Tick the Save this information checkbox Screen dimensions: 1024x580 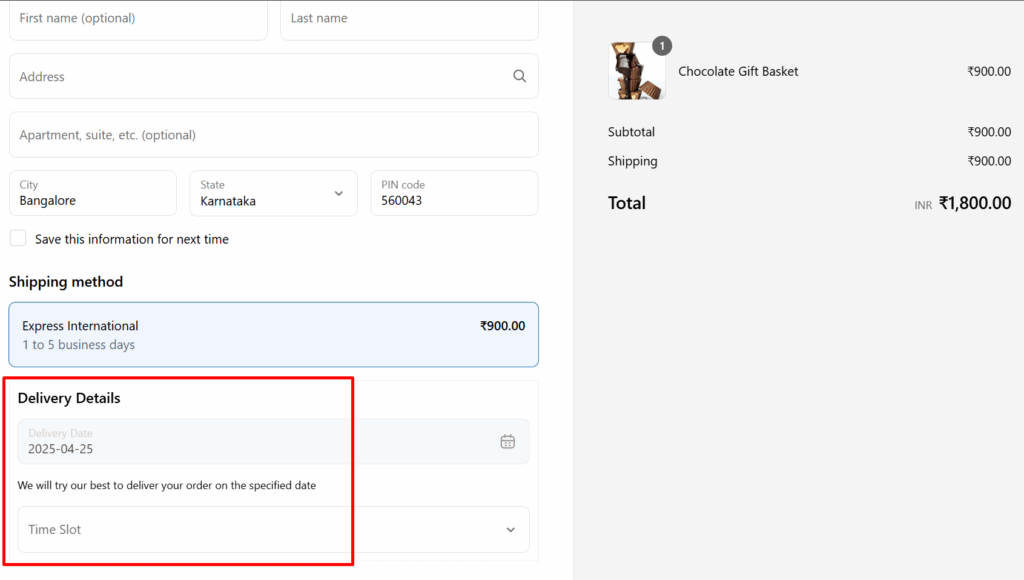[18, 239]
